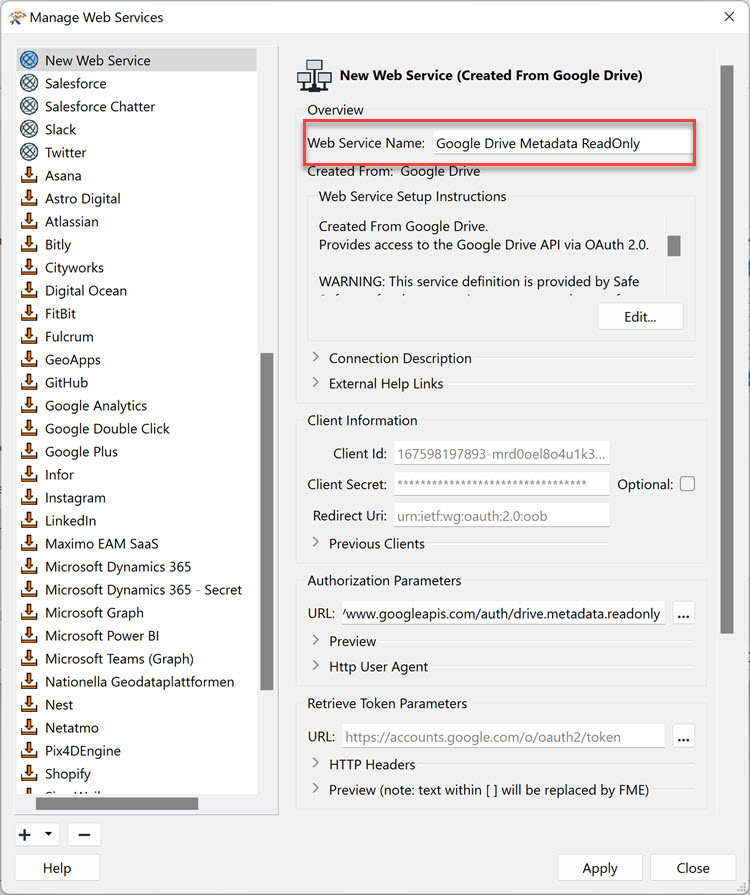
Task: Click the right panel vertical scrollbar
Action: coord(727,349)
